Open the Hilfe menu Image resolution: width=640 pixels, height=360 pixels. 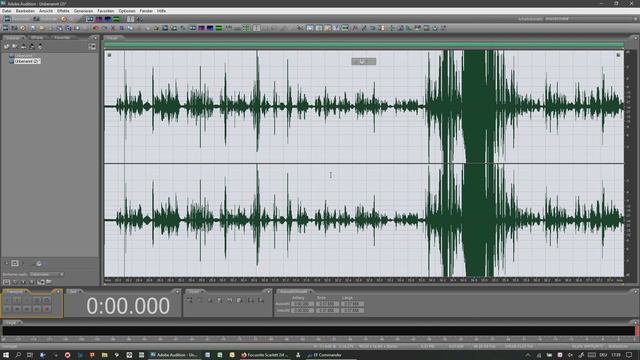pyautogui.click(x=161, y=11)
